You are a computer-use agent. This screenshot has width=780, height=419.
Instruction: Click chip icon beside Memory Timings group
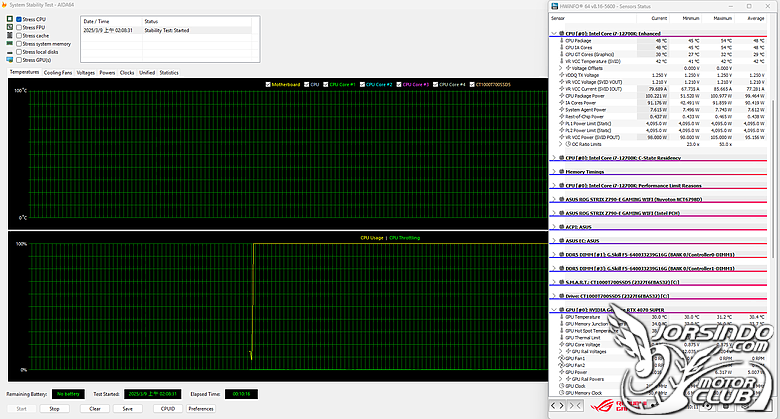[562, 172]
